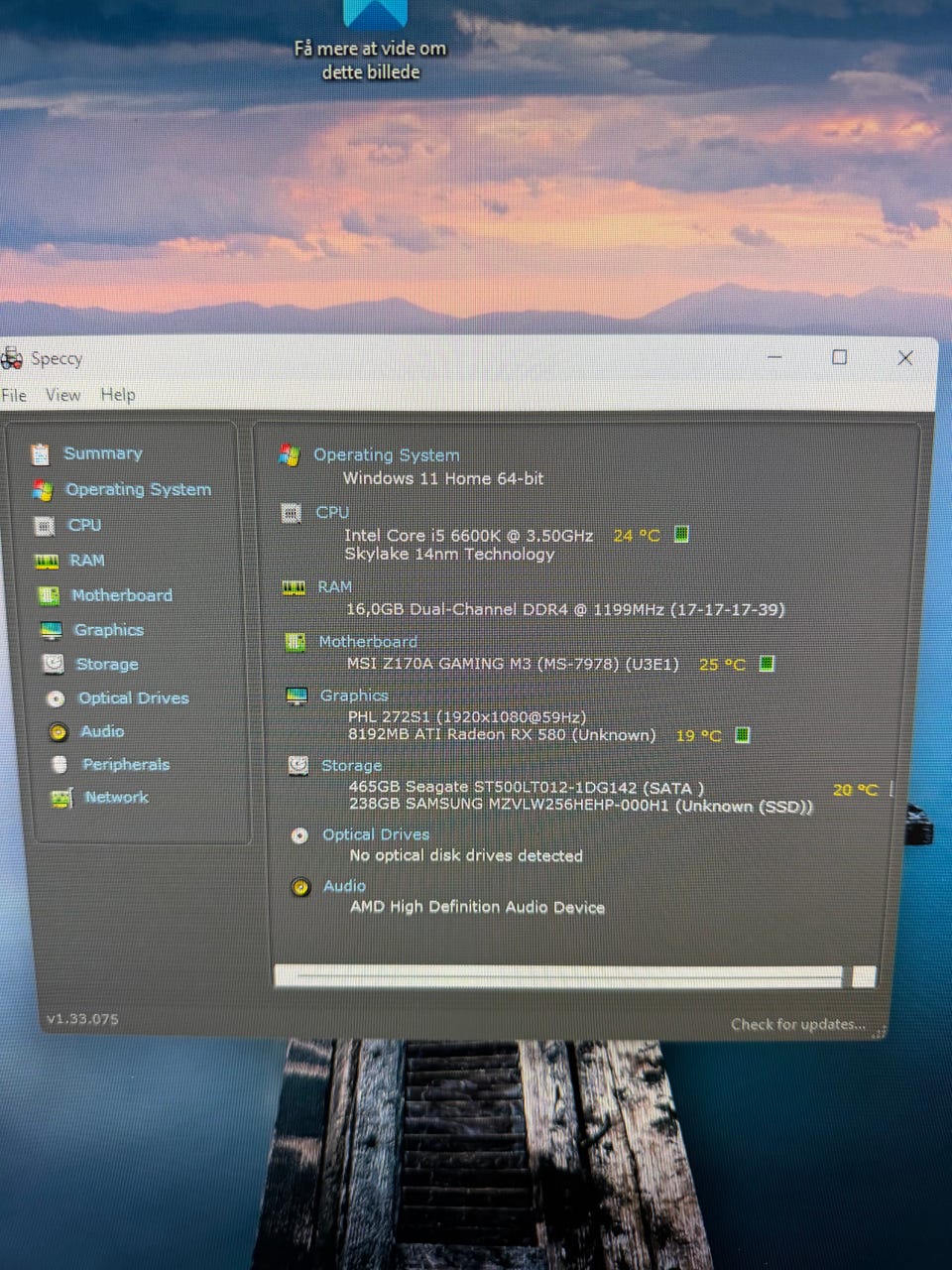Click 'No optical disk drives detected' text
The height and width of the screenshot is (1270, 952).
pyautogui.click(x=466, y=855)
